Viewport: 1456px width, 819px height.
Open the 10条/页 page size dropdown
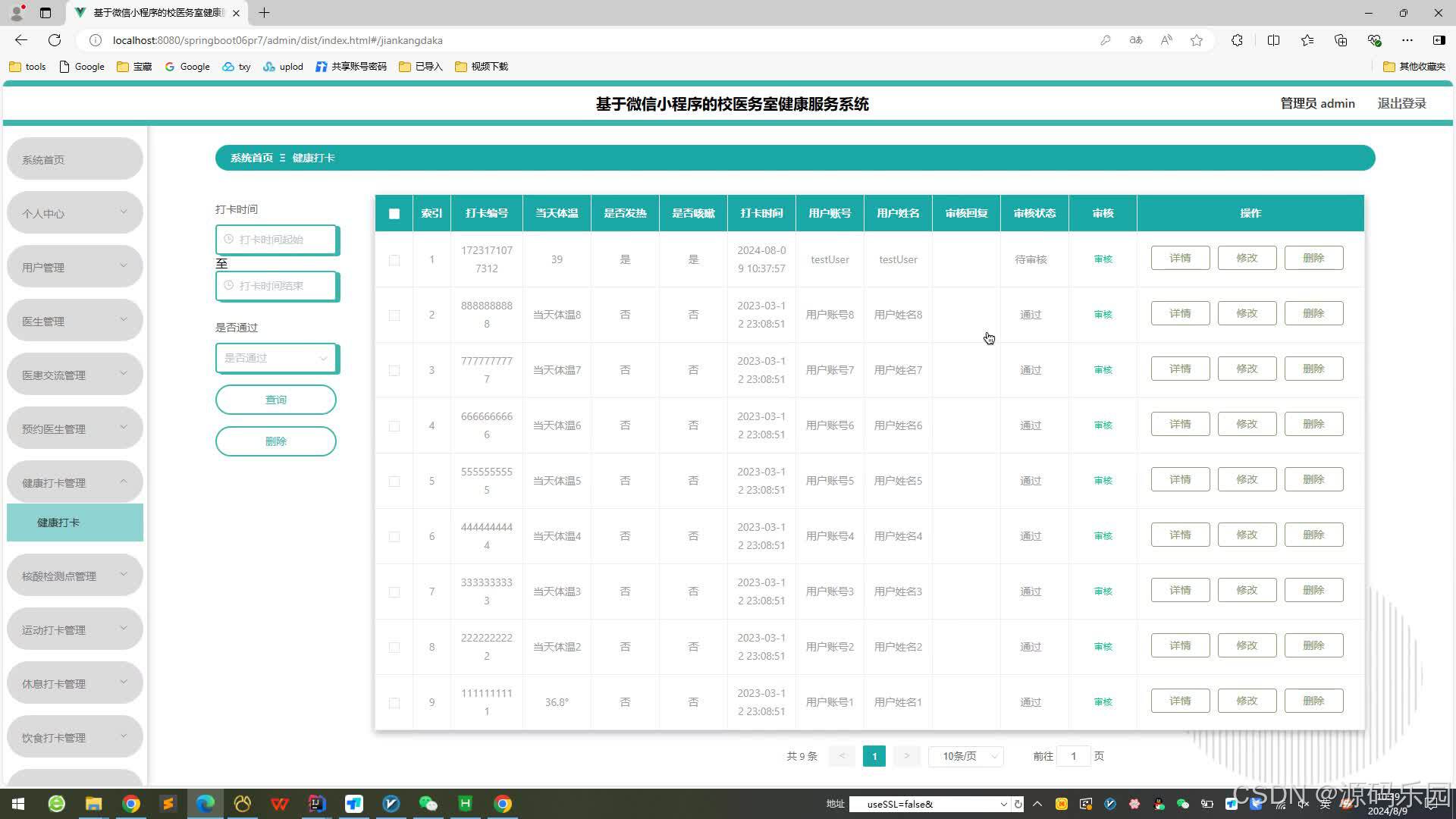click(x=965, y=756)
